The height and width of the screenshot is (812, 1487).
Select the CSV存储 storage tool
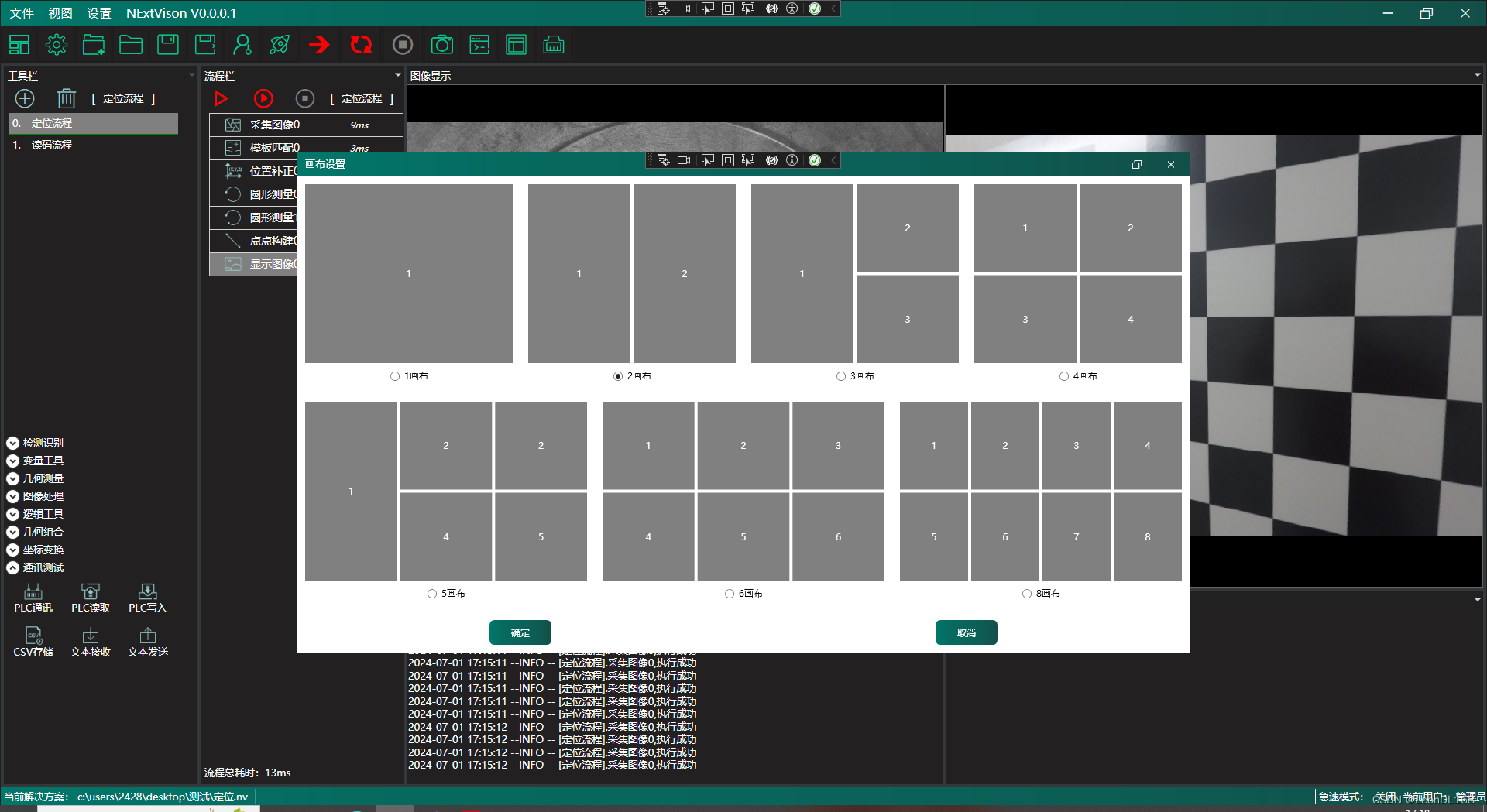click(x=33, y=642)
